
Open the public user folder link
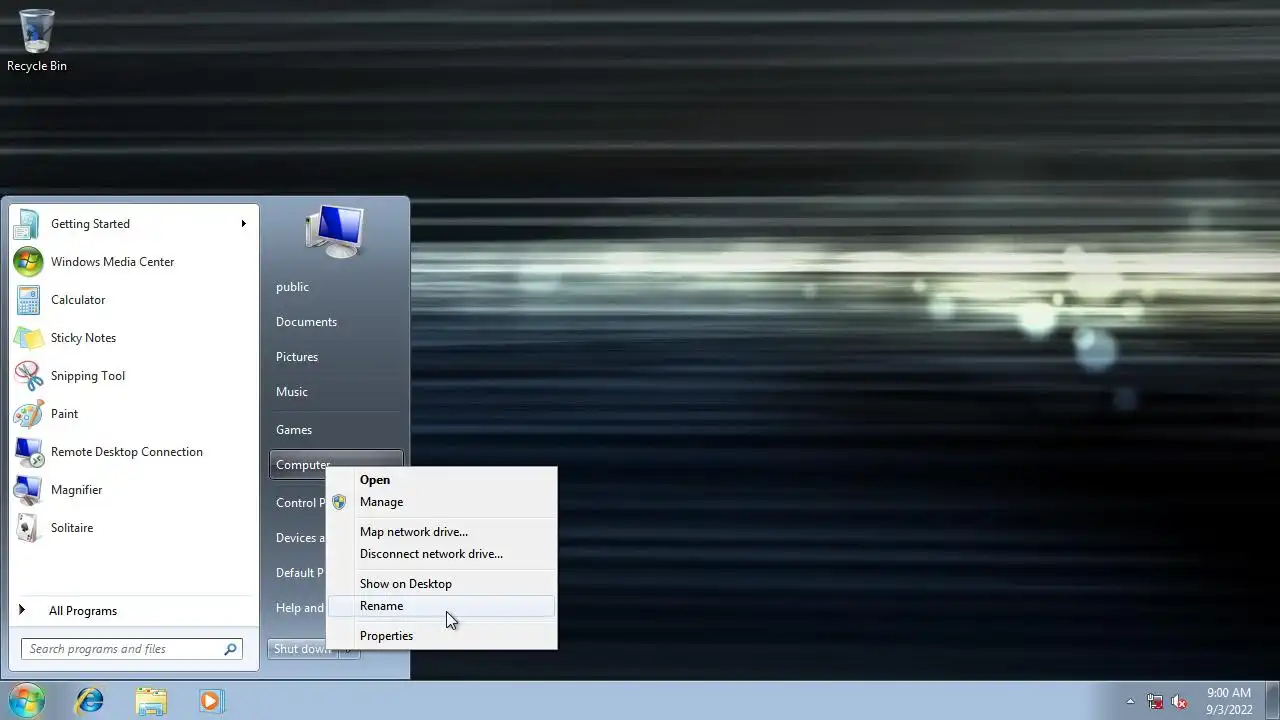(x=336, y=287)
